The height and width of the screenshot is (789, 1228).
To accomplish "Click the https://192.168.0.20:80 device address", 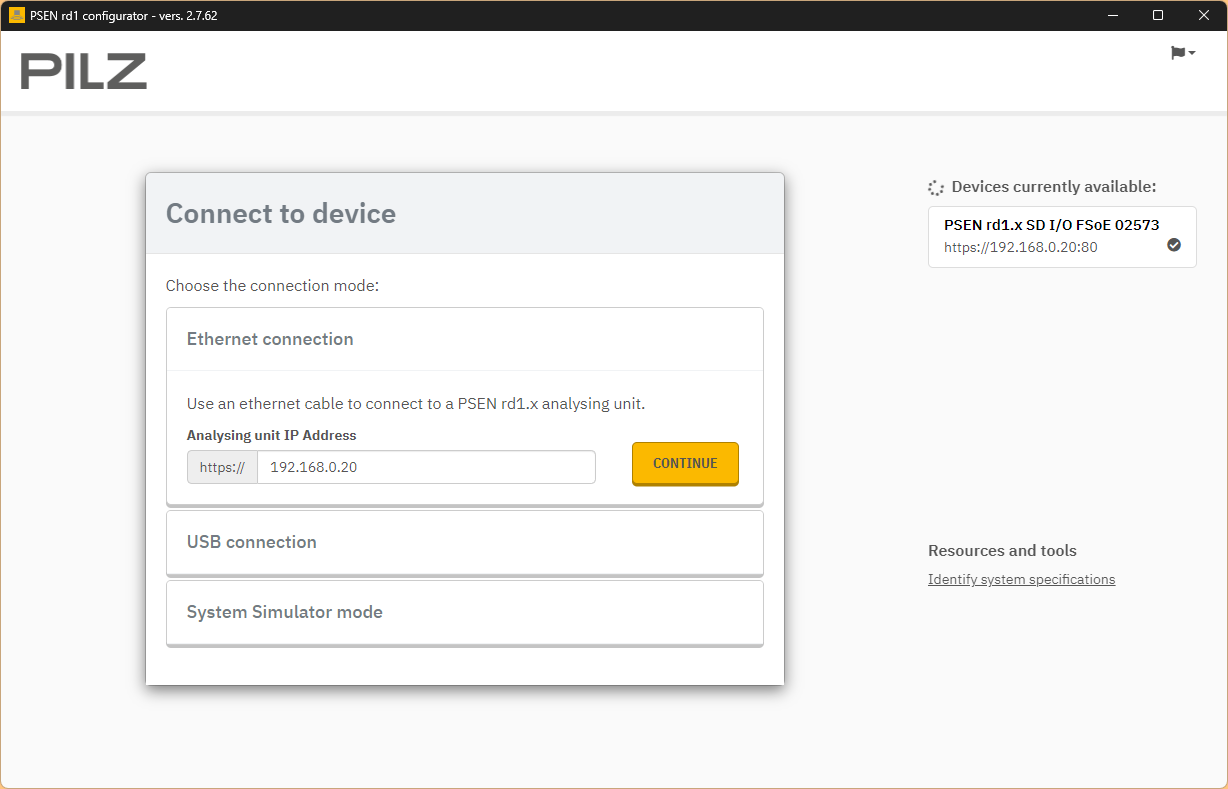I will point(1020,247).
